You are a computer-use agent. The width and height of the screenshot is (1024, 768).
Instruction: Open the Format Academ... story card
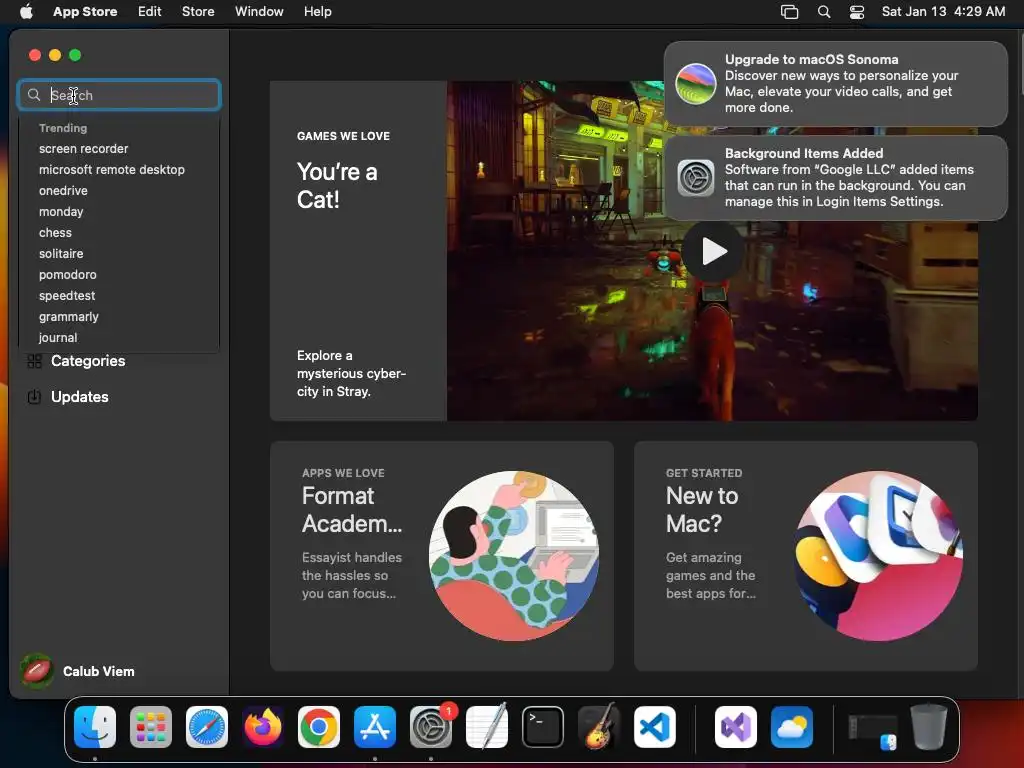(441, 556)
